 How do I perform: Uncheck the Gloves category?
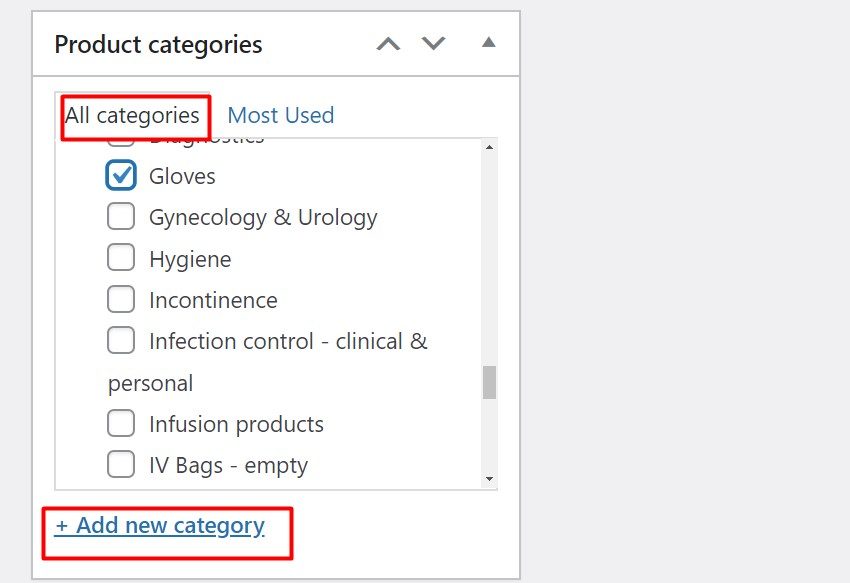coord(121,176)
